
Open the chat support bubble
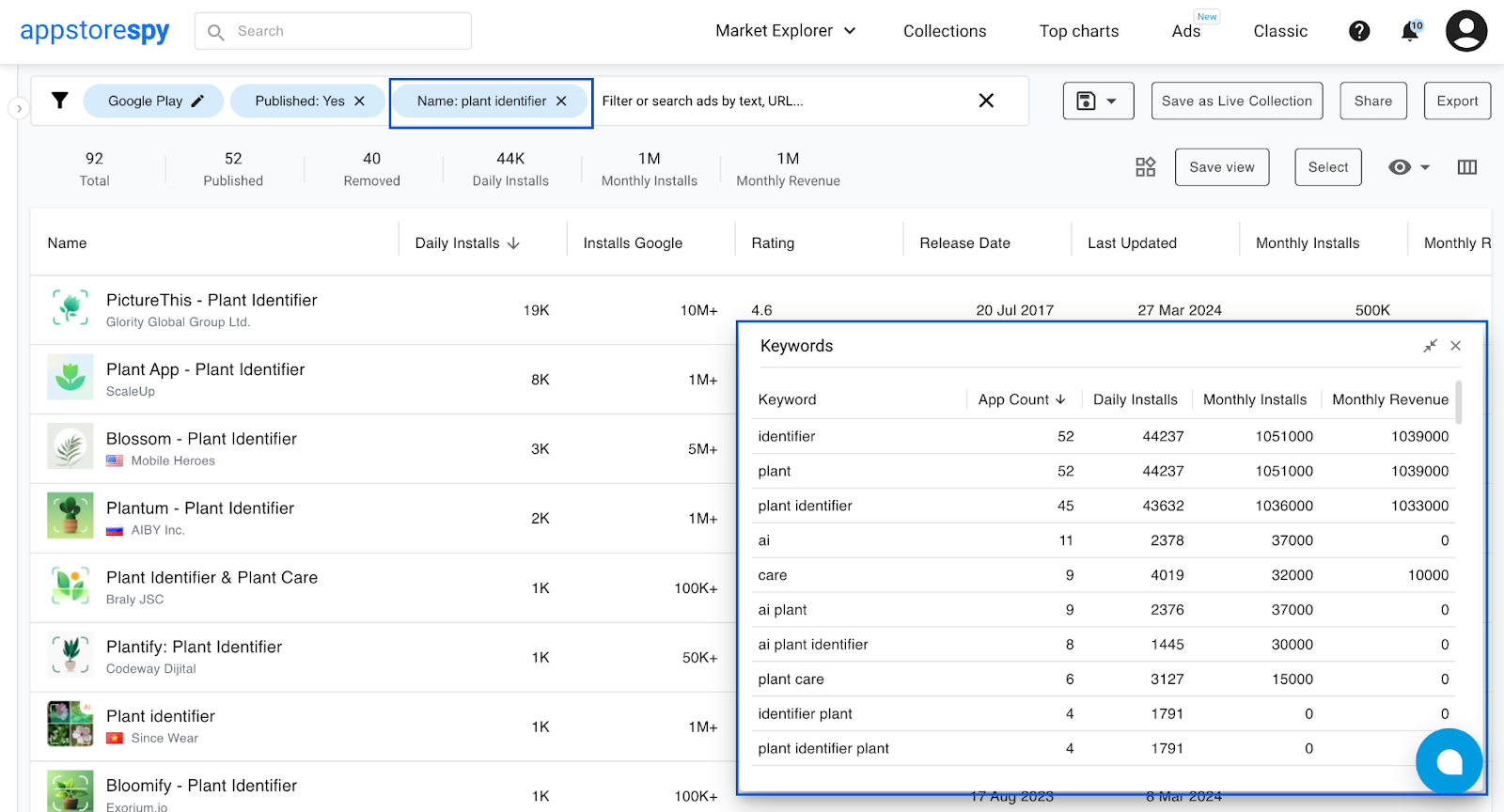(1449, 762)
